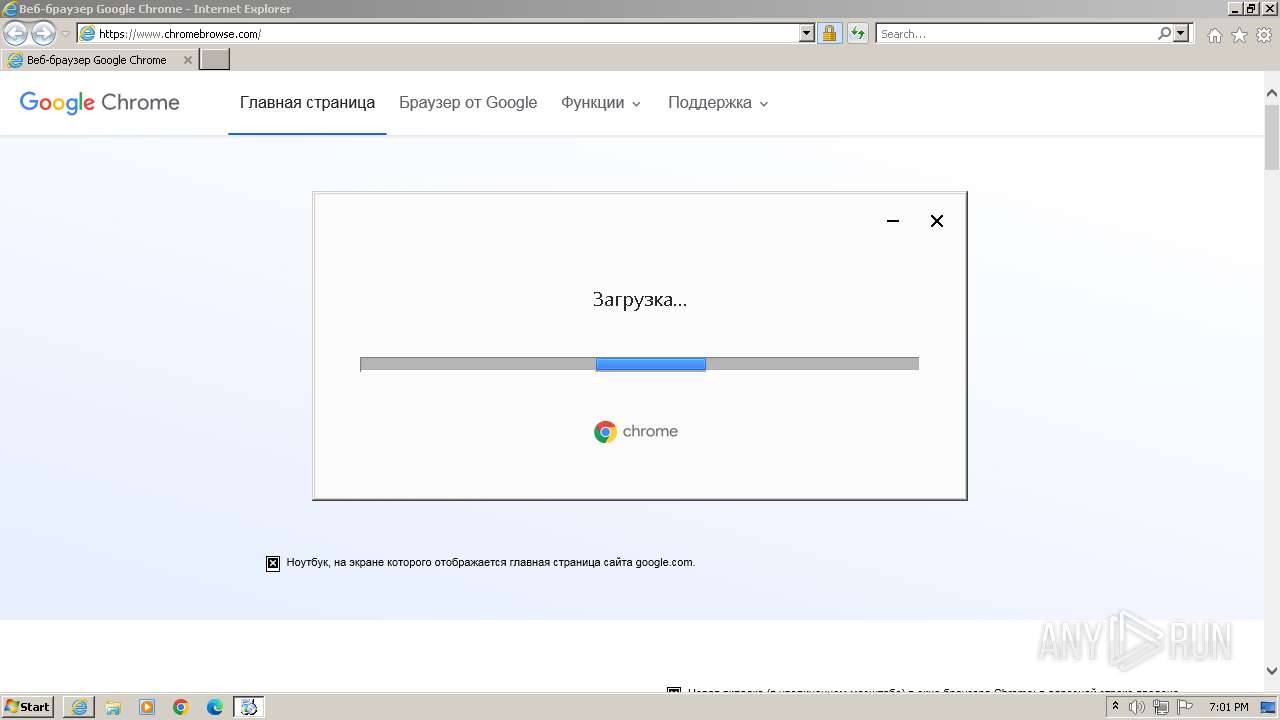Viewport: 1280px width, 720px height.
Task: Close the Загрузка installer dialog
Action: [937, 221]
